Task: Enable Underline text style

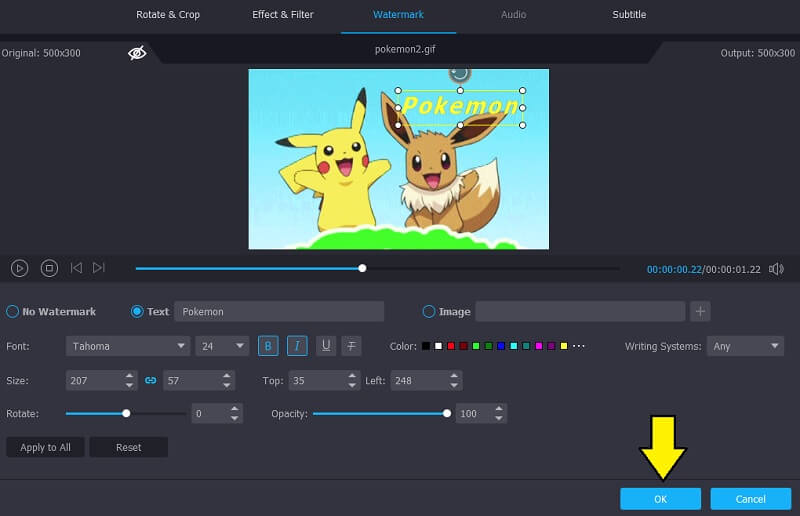Action: 325,346
